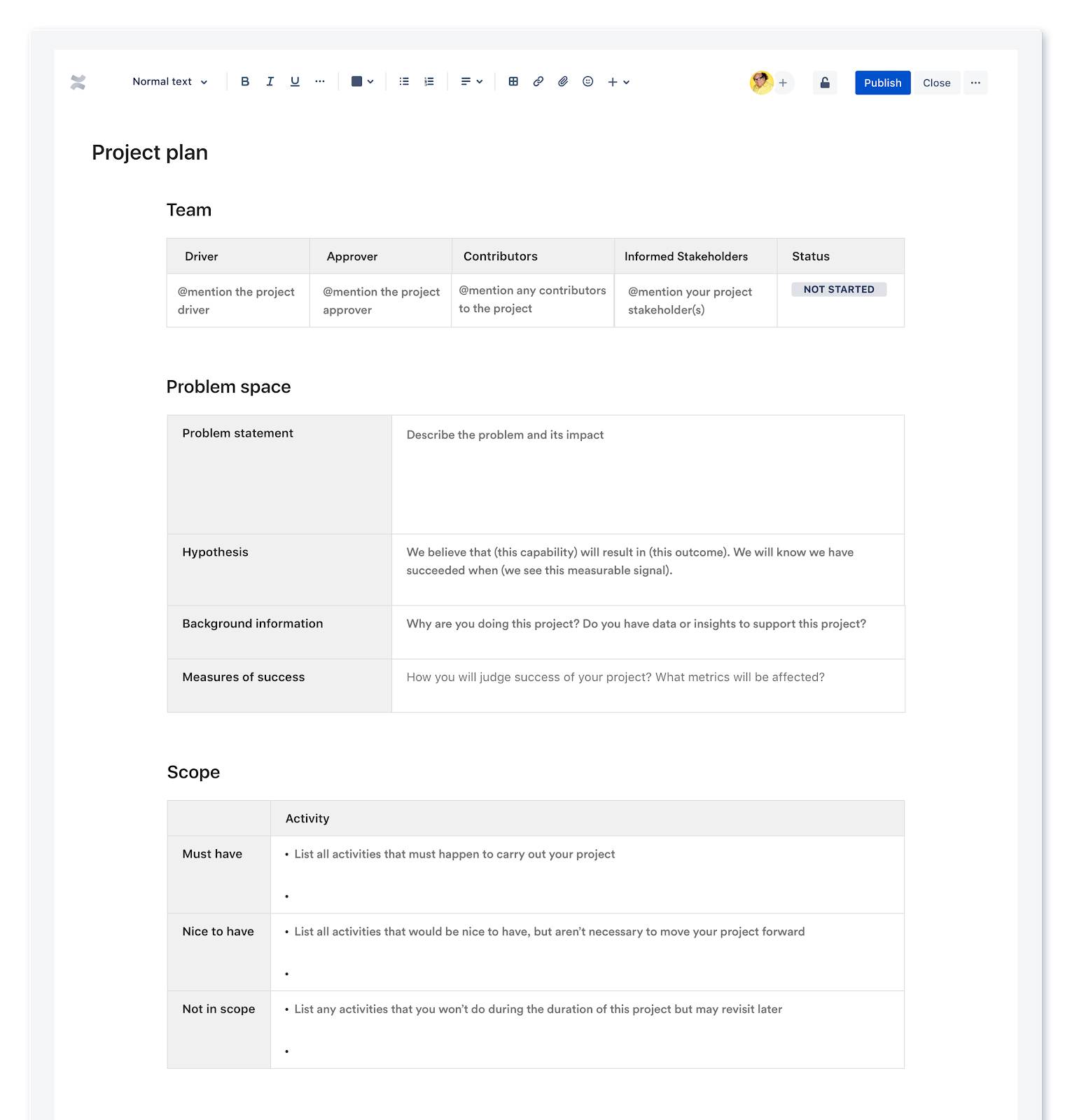
Task: Expand the text alignment dropdown
Action: 471,82
